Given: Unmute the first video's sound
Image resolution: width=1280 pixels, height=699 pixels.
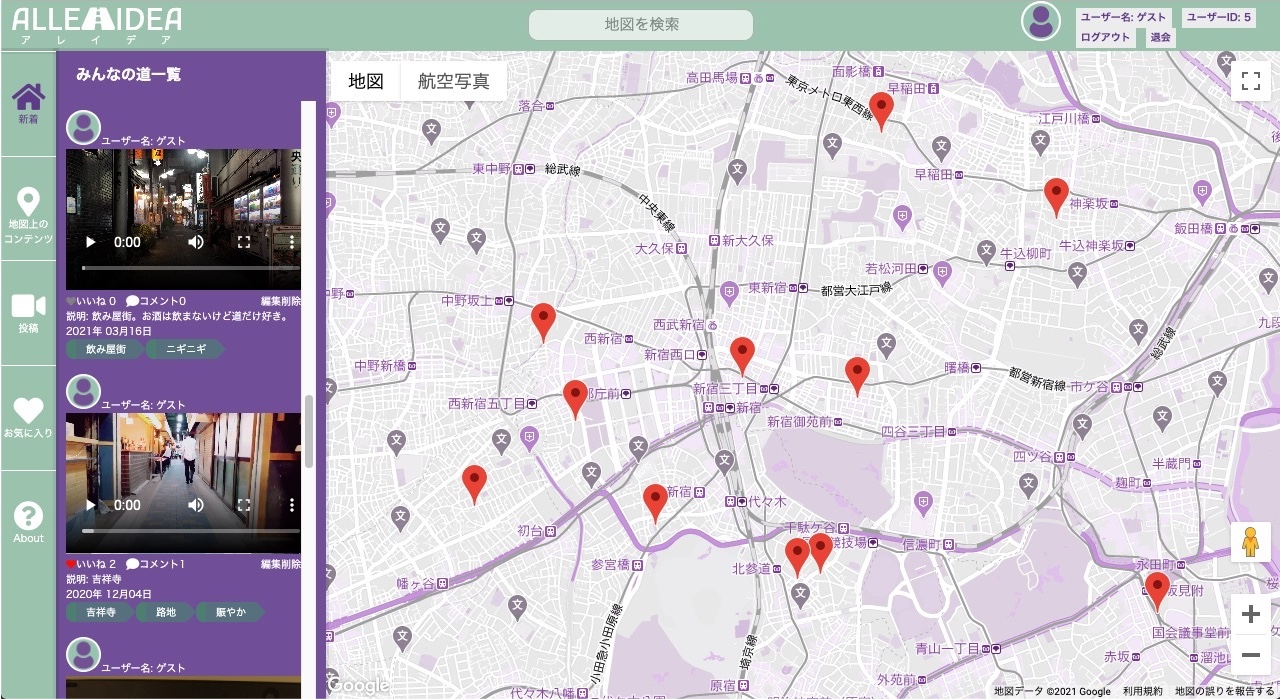Looking at the screenshot, I should click(x=196, y=241).
